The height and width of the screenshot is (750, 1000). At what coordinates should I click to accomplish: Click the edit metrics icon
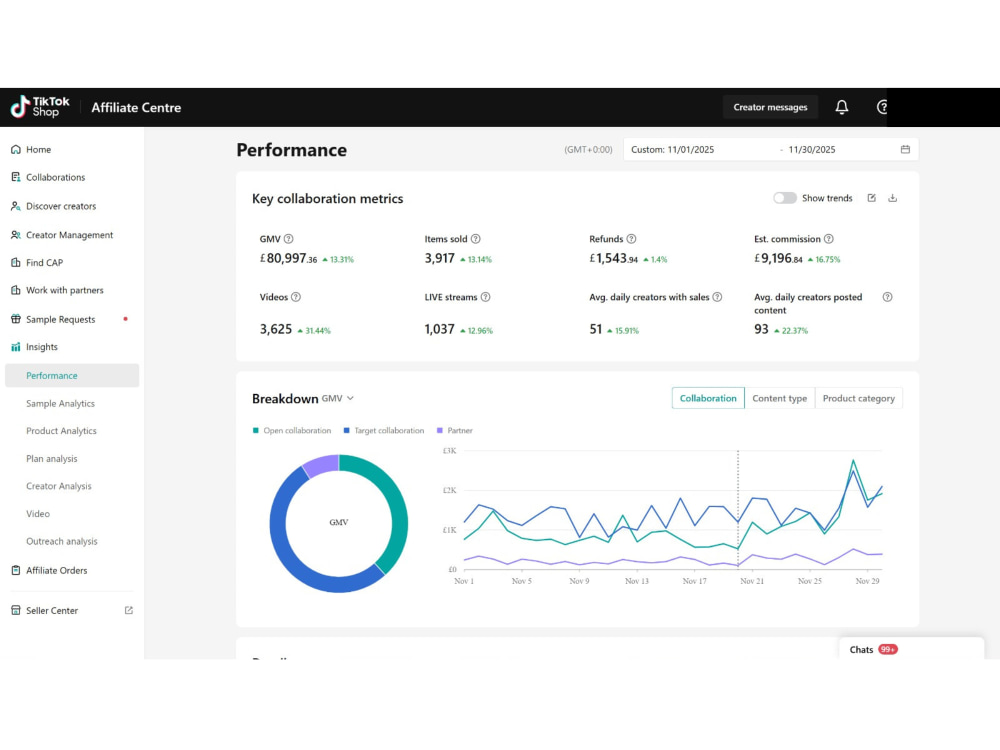click(872, 198)
